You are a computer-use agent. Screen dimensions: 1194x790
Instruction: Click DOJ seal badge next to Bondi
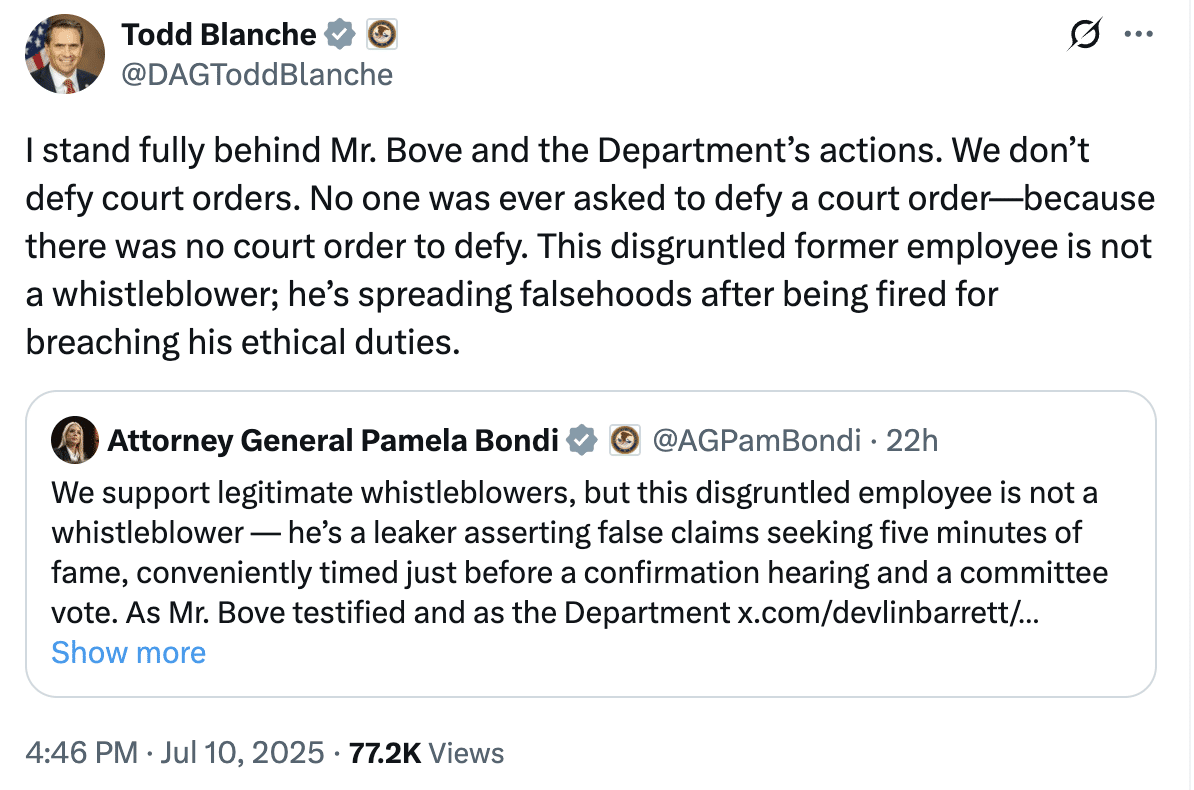click(625, 440)
